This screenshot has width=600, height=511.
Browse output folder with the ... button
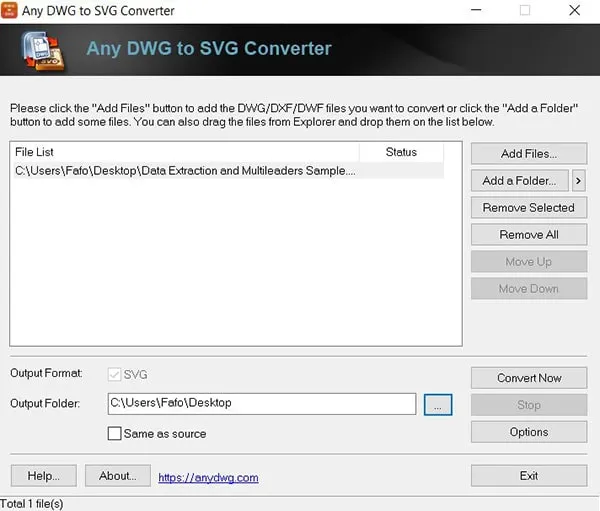(x=438, y=405)
